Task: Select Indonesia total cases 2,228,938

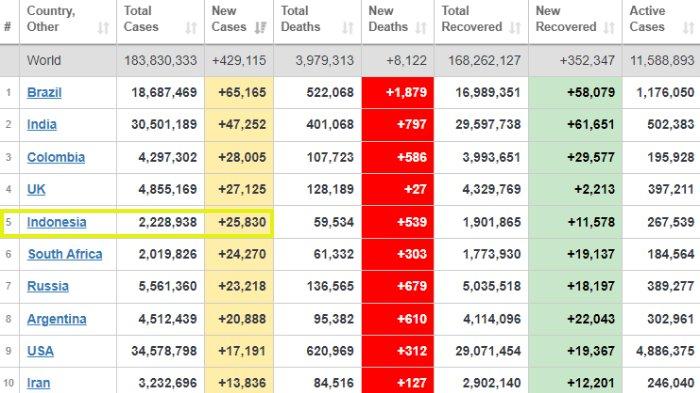Action: 167,222
